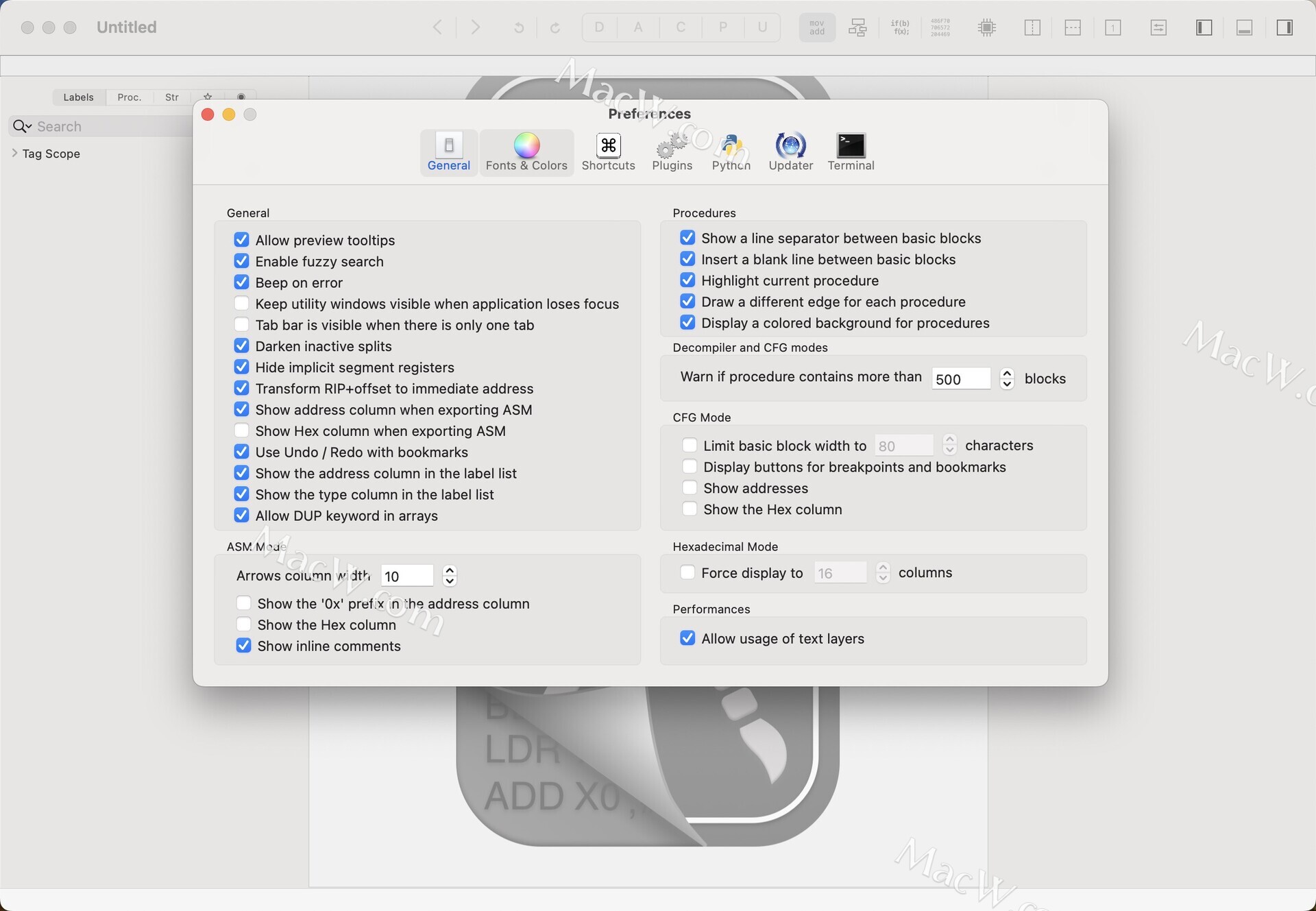Viewport: 1316px width, 911px height.
Task: Enable Limit basic block width option
Action: click(690, 446)
